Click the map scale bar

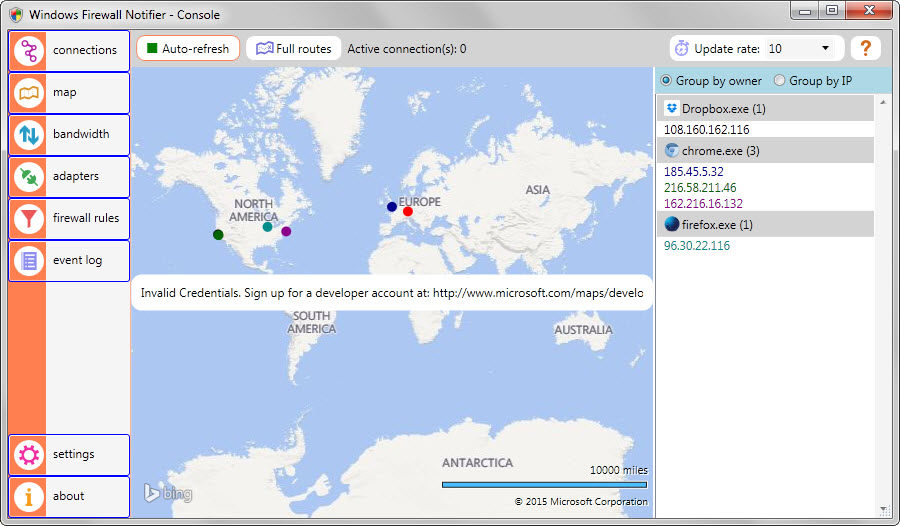(544, 485)
